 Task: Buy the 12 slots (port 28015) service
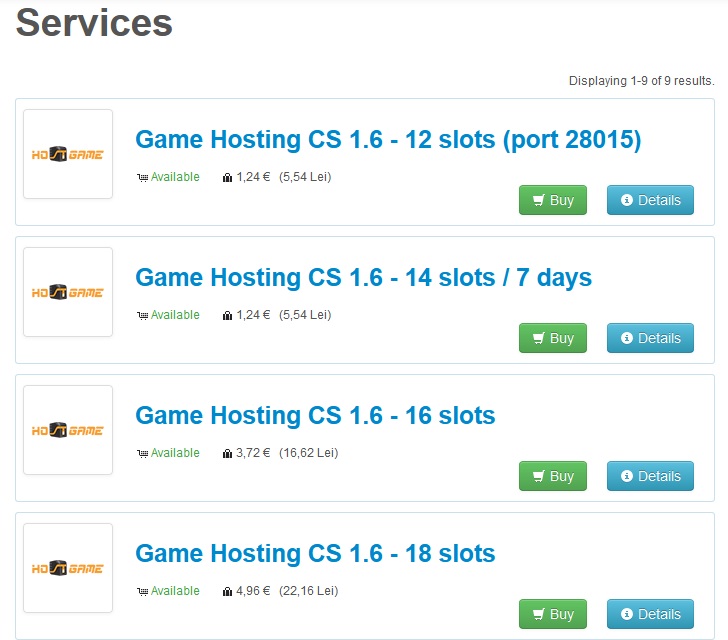(x=552, y=200)
